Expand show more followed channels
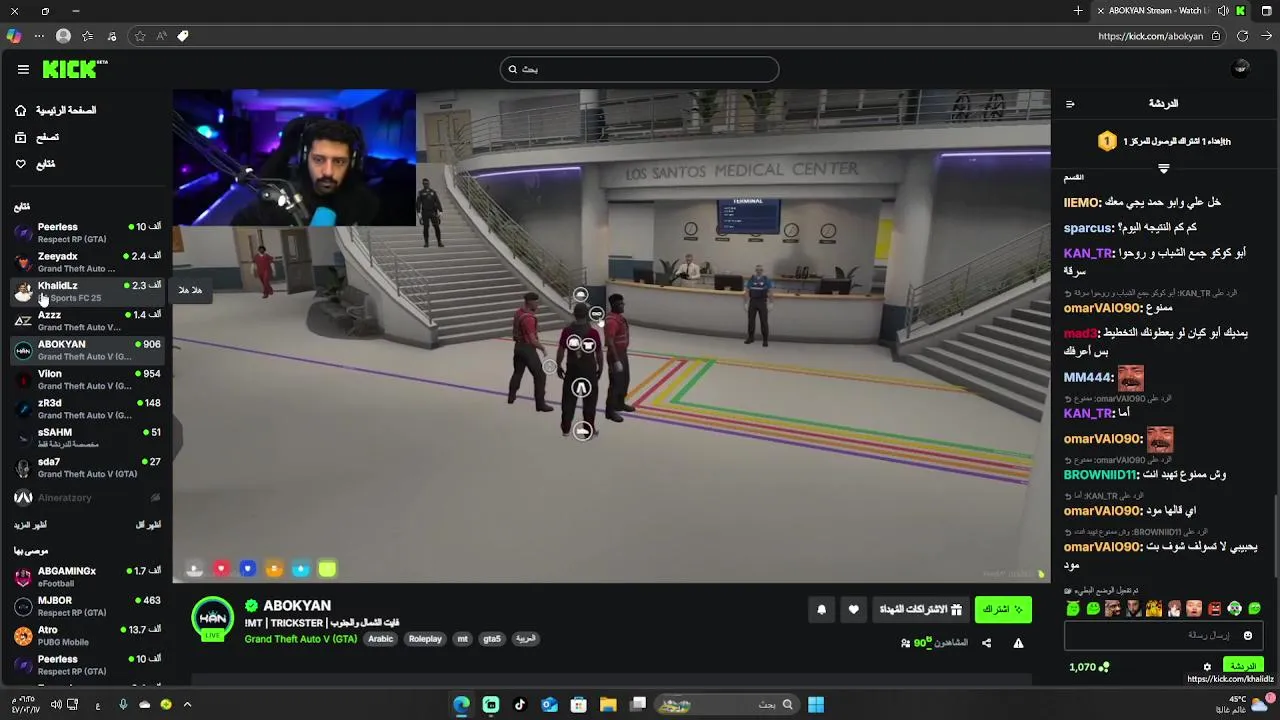 point(30,524)
